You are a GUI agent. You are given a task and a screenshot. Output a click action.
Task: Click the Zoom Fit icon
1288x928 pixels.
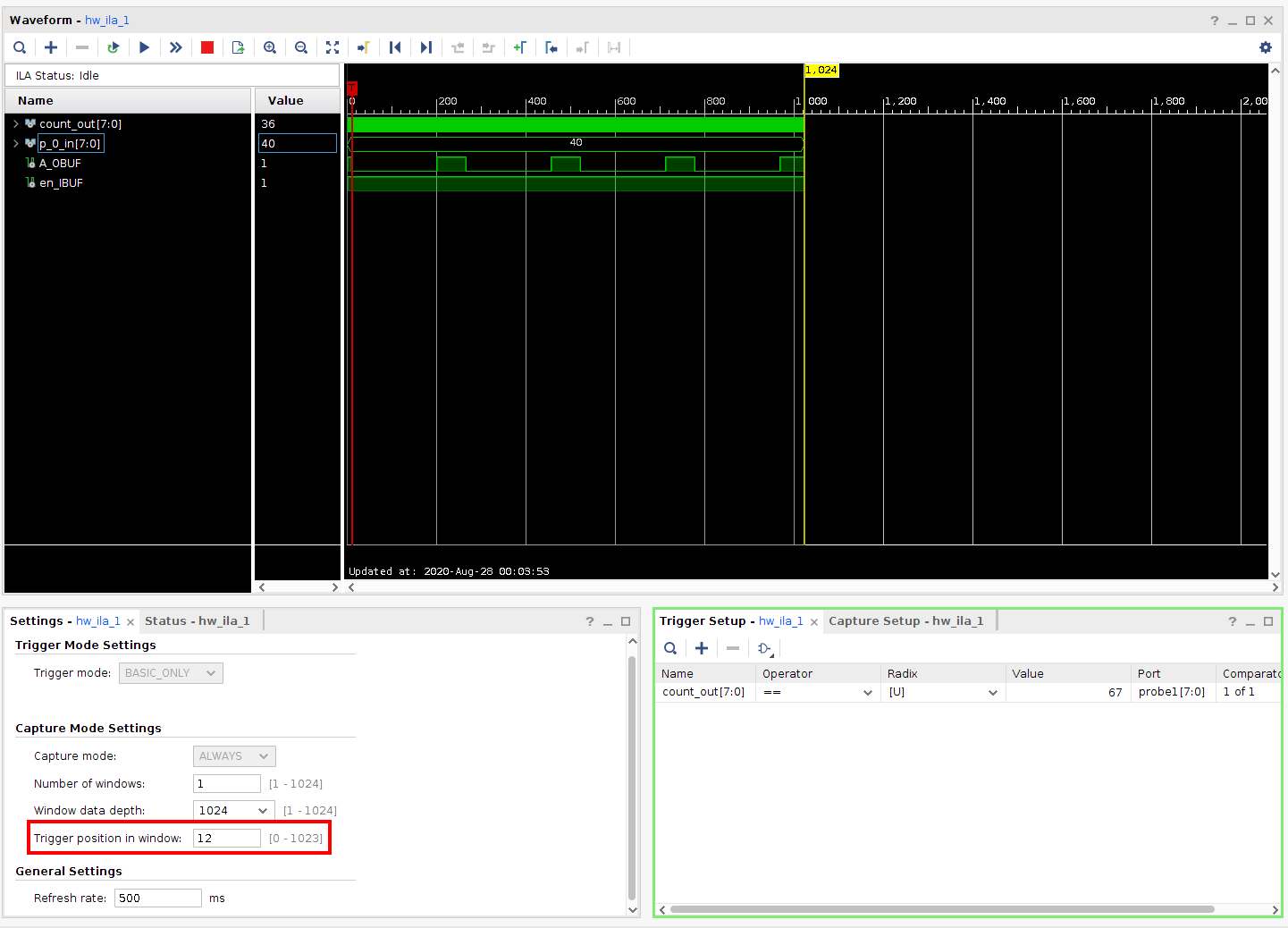point(333,47)
